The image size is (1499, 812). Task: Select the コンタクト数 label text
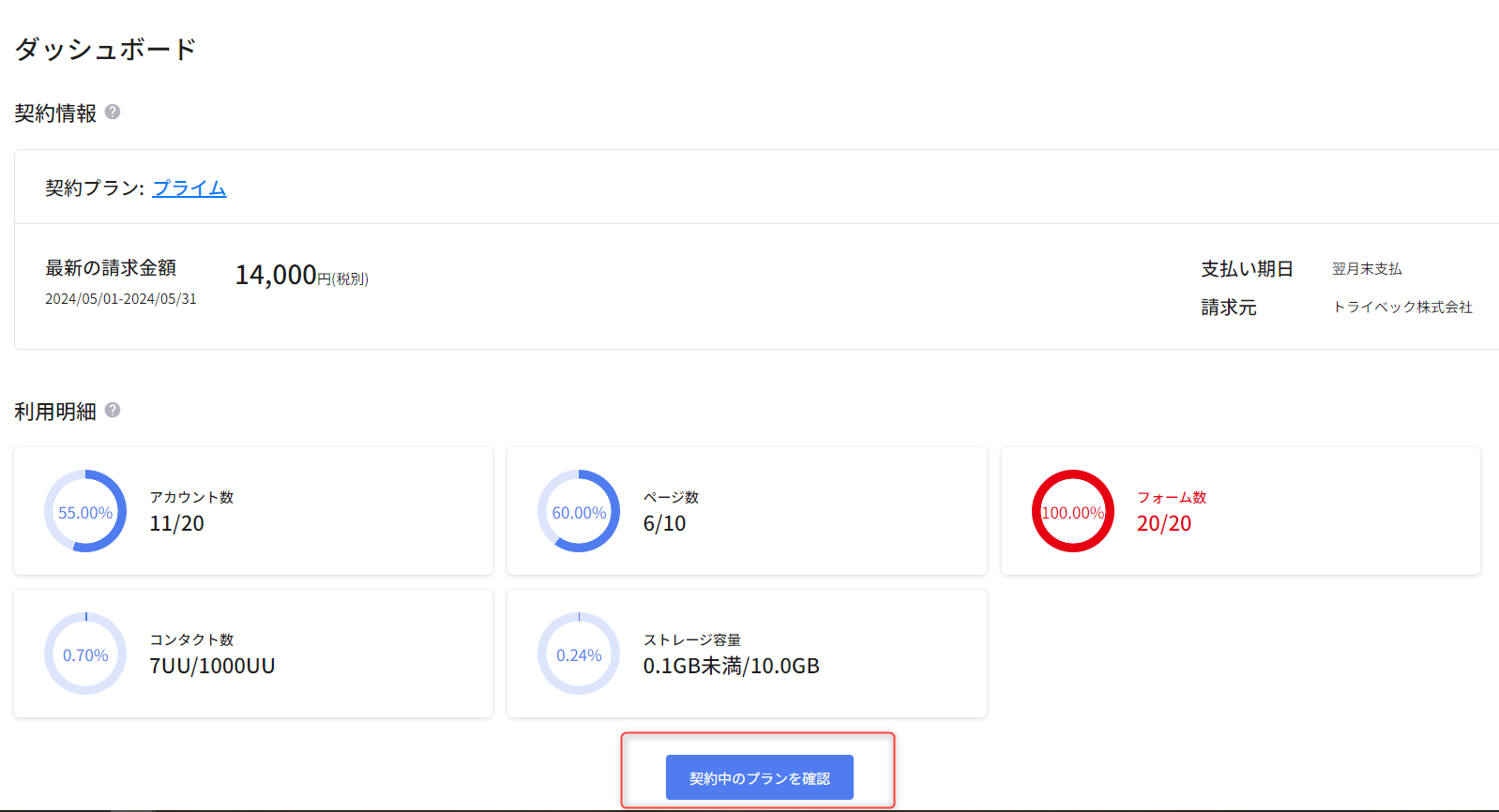pos(191,639)
